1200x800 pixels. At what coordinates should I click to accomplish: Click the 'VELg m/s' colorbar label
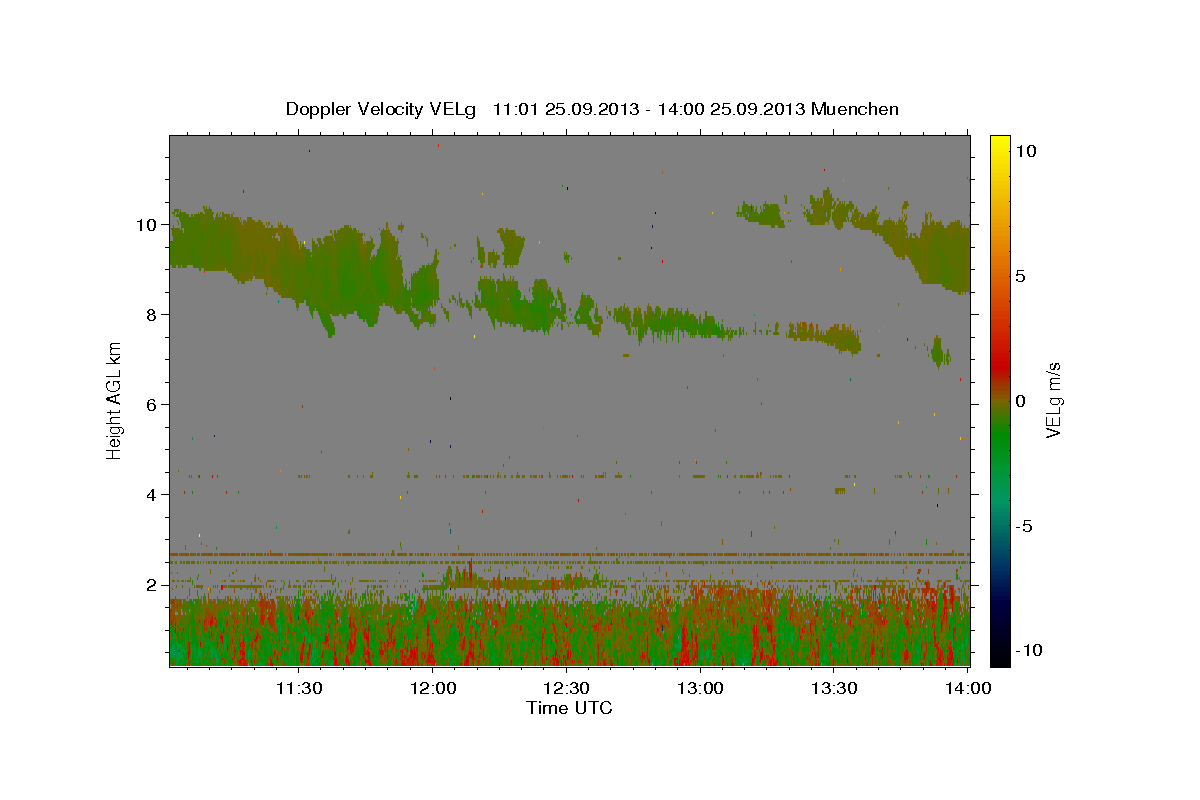tap(1053, 400)
